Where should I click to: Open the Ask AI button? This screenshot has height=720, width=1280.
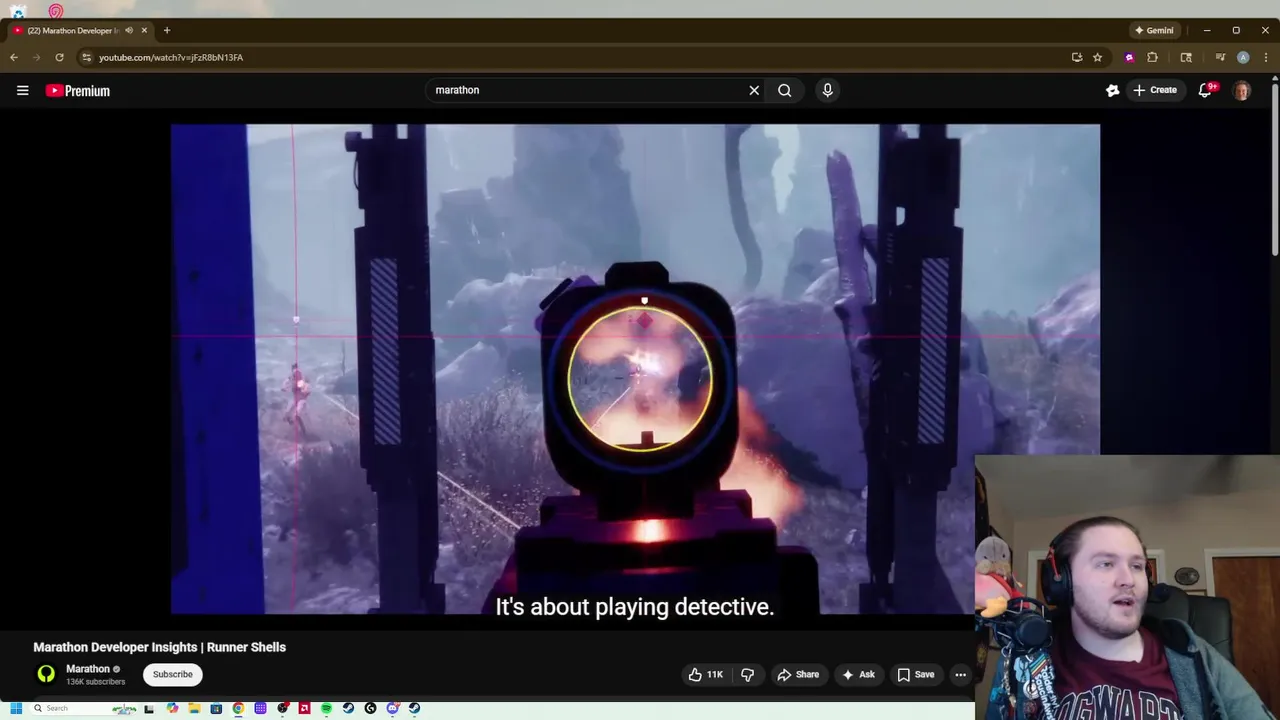pyautogui.click(x=858, y=675)
